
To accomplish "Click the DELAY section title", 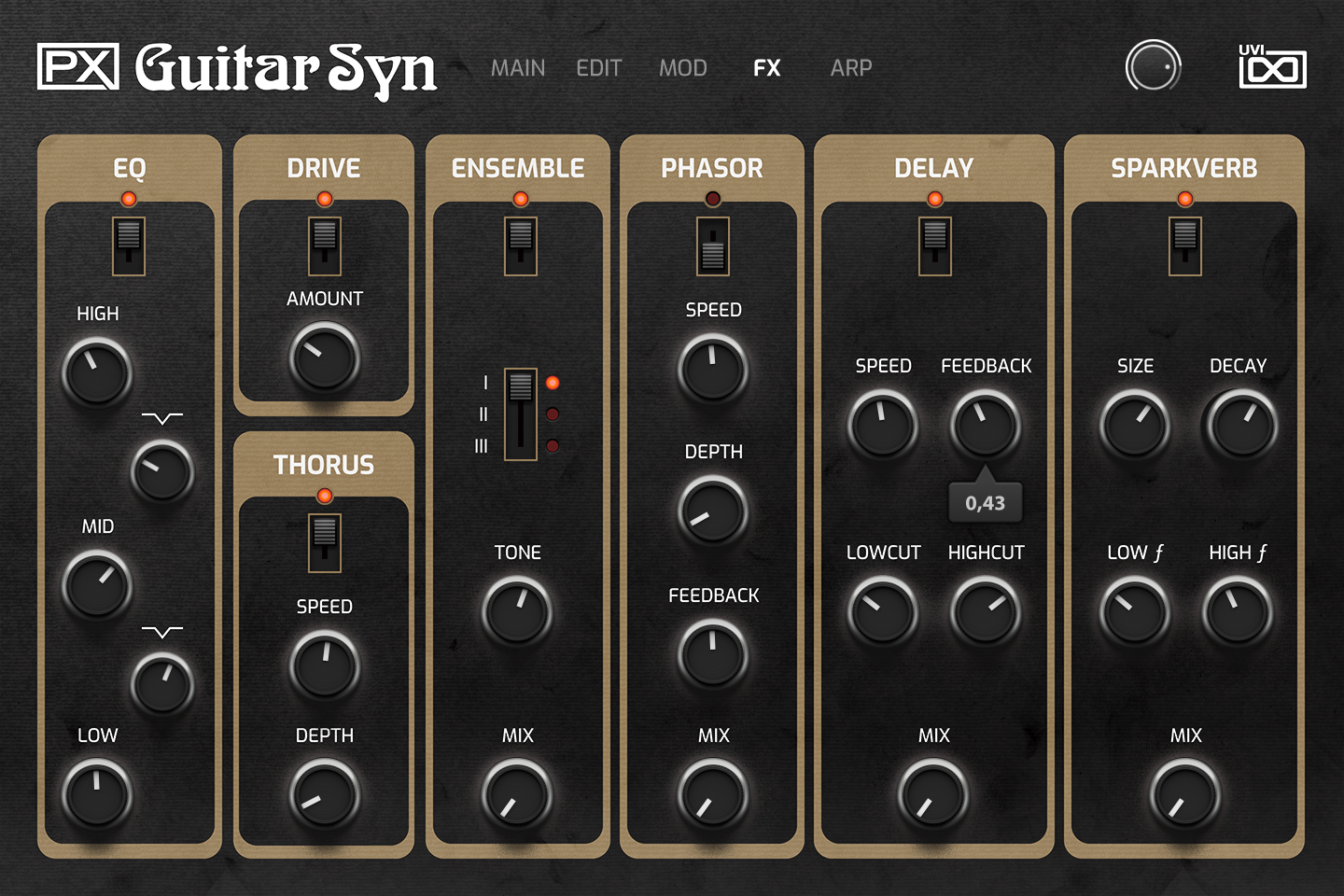I will [x=934, y=168].
